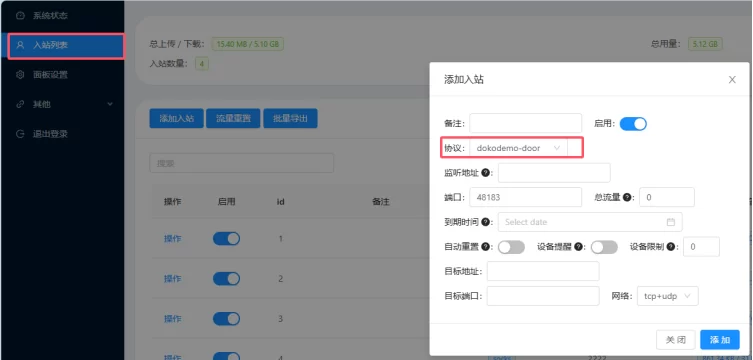Click the 搜索 search field
Viewport: 753px width, 360px height.
tap(242, 163)
